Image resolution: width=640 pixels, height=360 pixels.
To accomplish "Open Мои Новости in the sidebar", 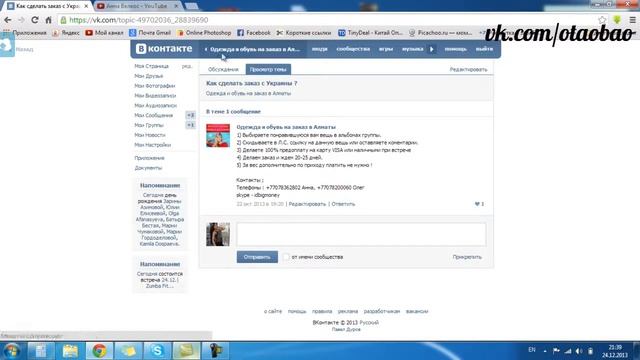I will [x=150, y=135].
